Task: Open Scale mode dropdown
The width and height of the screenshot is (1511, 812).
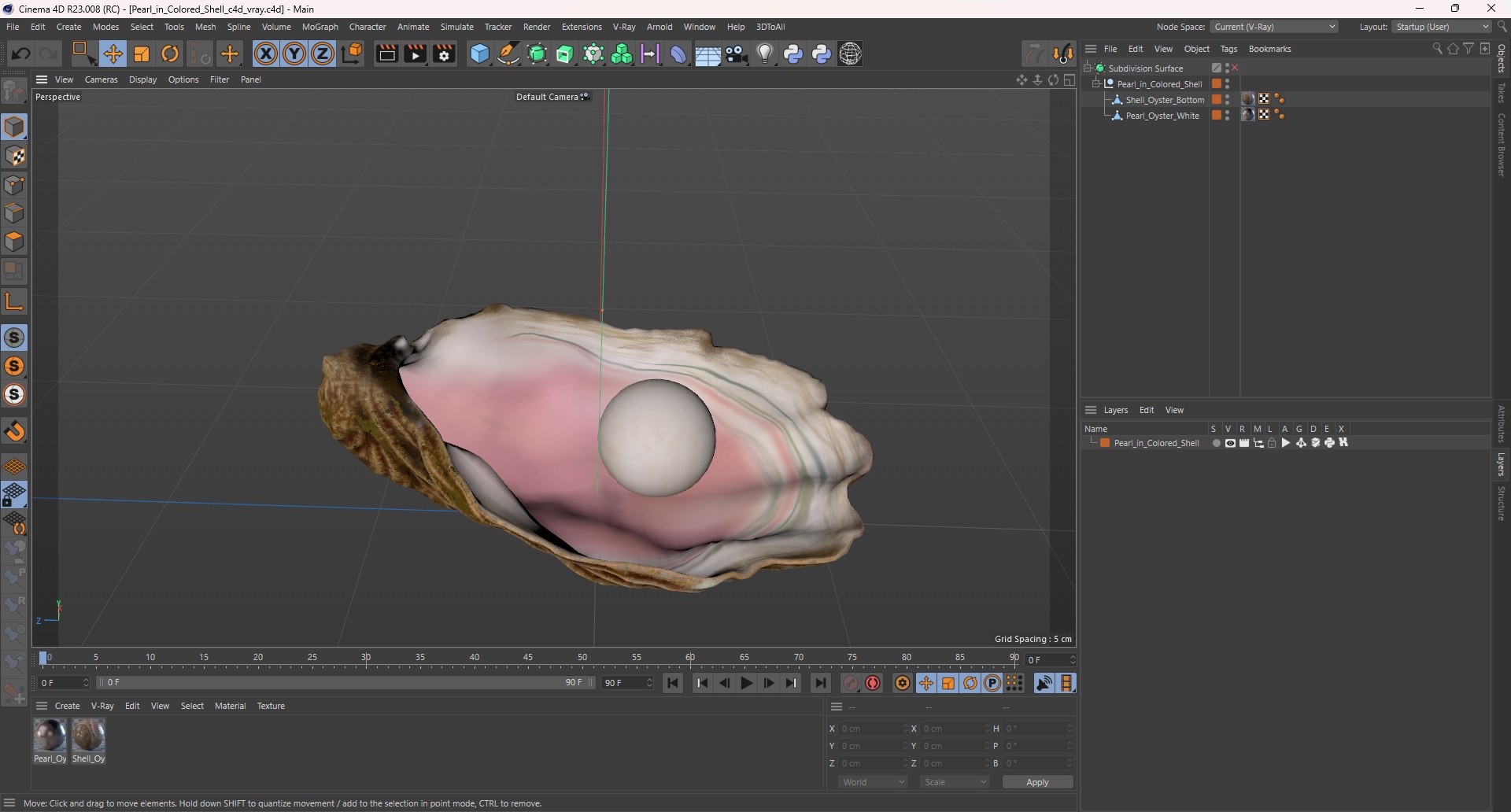Action: [955, 782]
